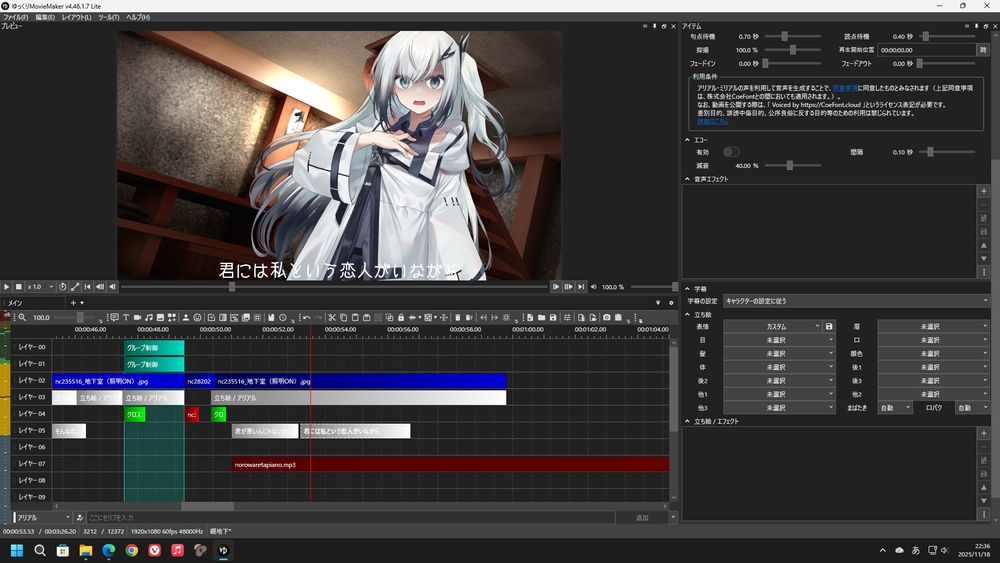Open the ツール(T) menu
The width and height of the screenshot is (1000, 563).
tap(108, 18)
